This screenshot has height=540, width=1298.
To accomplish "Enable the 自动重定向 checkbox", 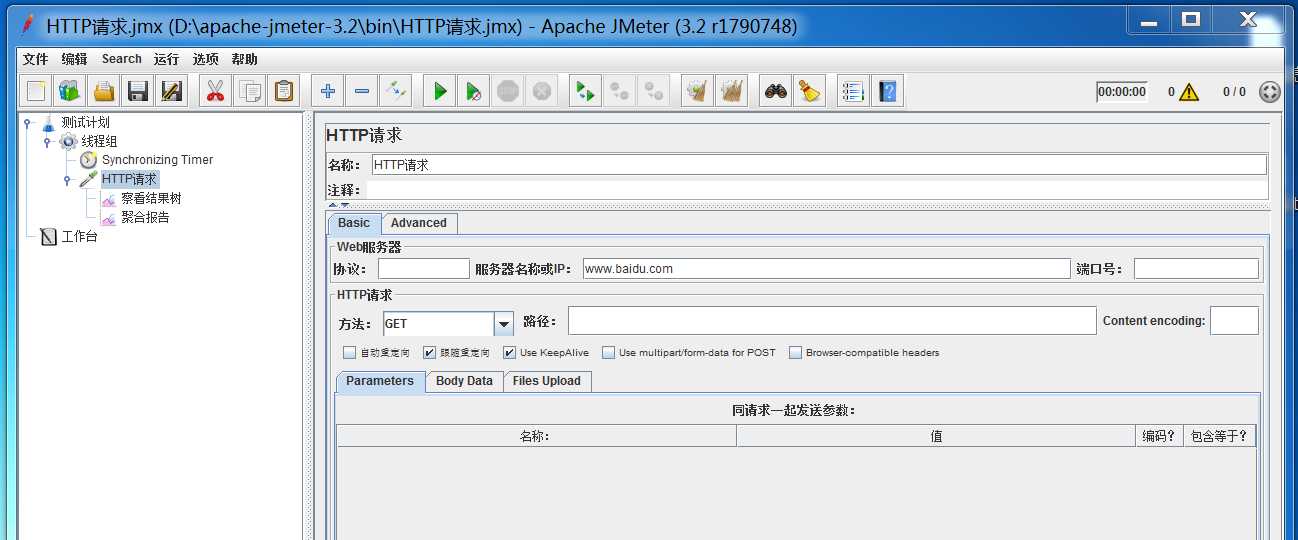I will point(349,352).
